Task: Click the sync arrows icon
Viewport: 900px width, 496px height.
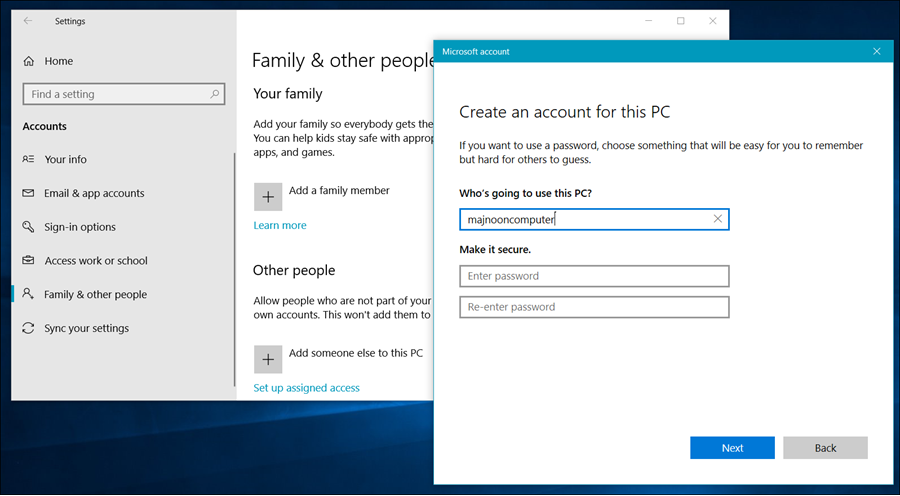Action: point(28,328)
